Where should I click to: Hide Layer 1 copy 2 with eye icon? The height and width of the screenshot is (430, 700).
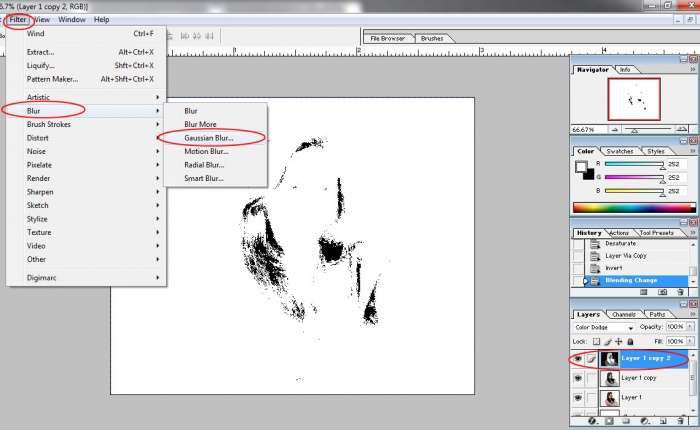click(x=578, y=359)
